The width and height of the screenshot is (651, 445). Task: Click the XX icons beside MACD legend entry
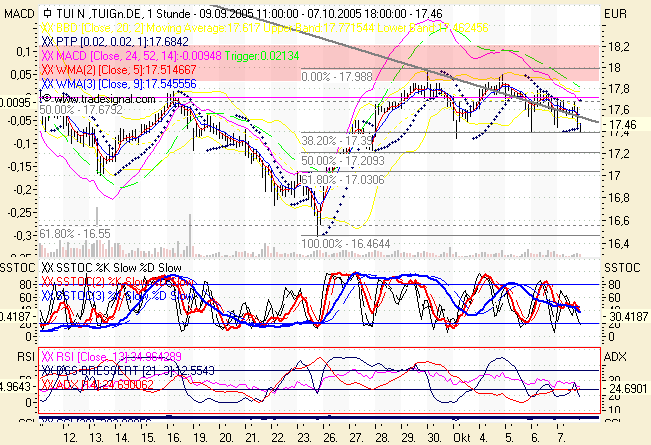(48, 56)
